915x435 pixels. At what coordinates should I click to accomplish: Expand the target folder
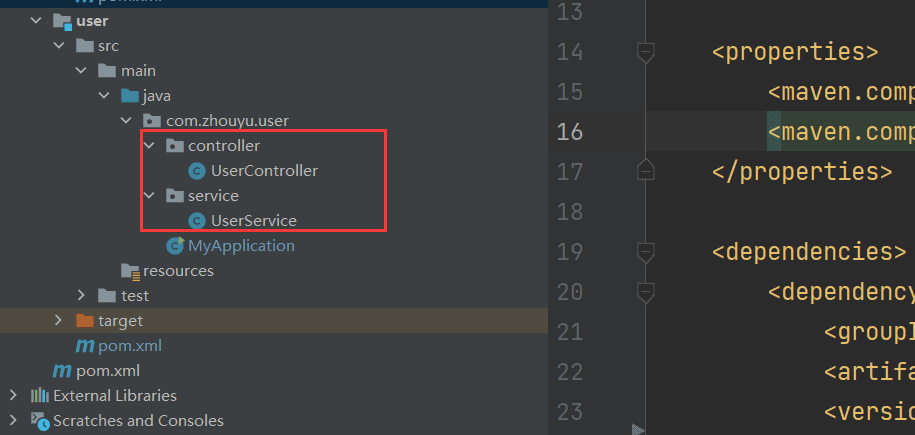point(58,320)
